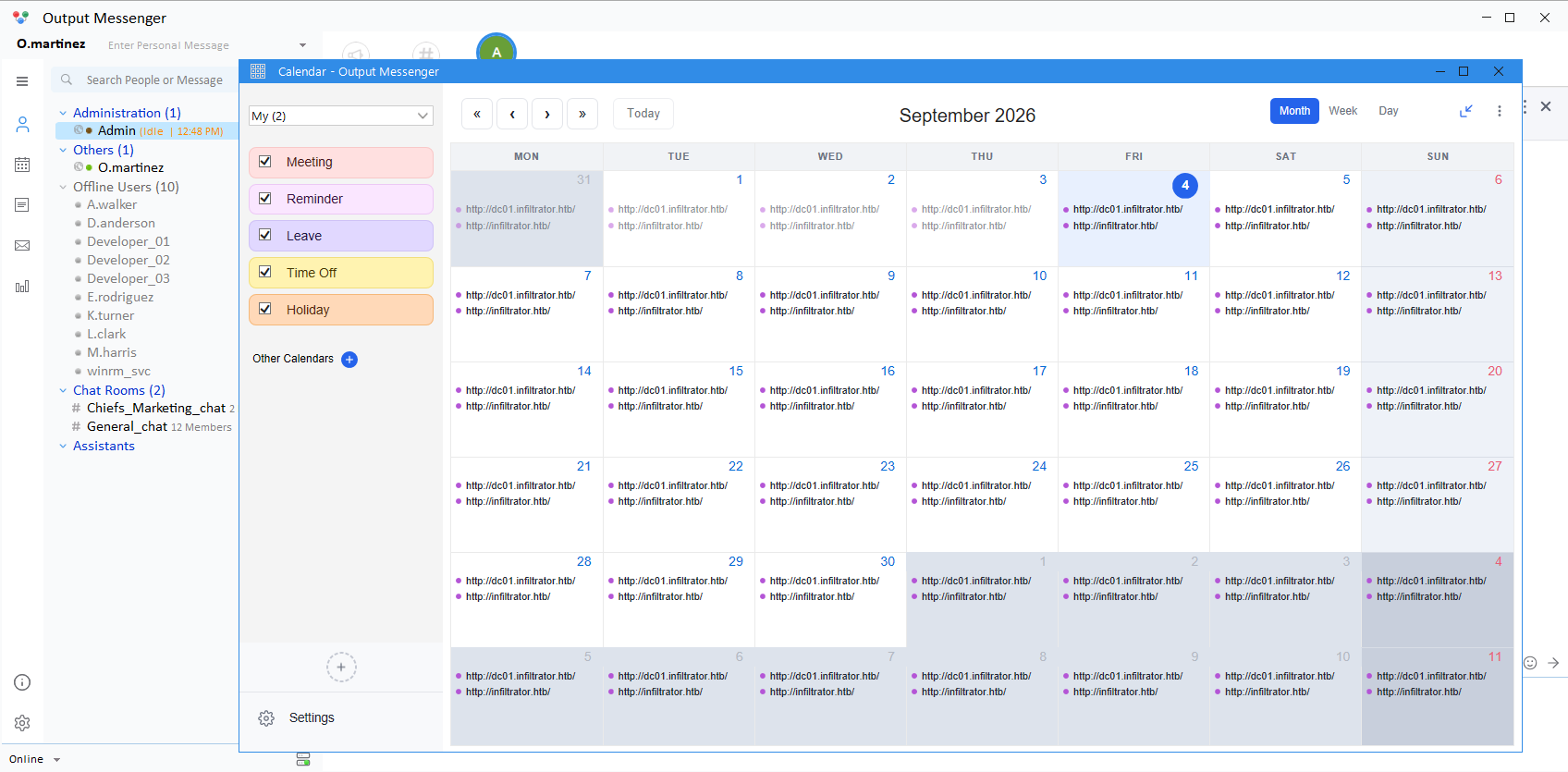Open the General_chat room
The width and height of the screenshot is (1568, 772).
[127, 427]
